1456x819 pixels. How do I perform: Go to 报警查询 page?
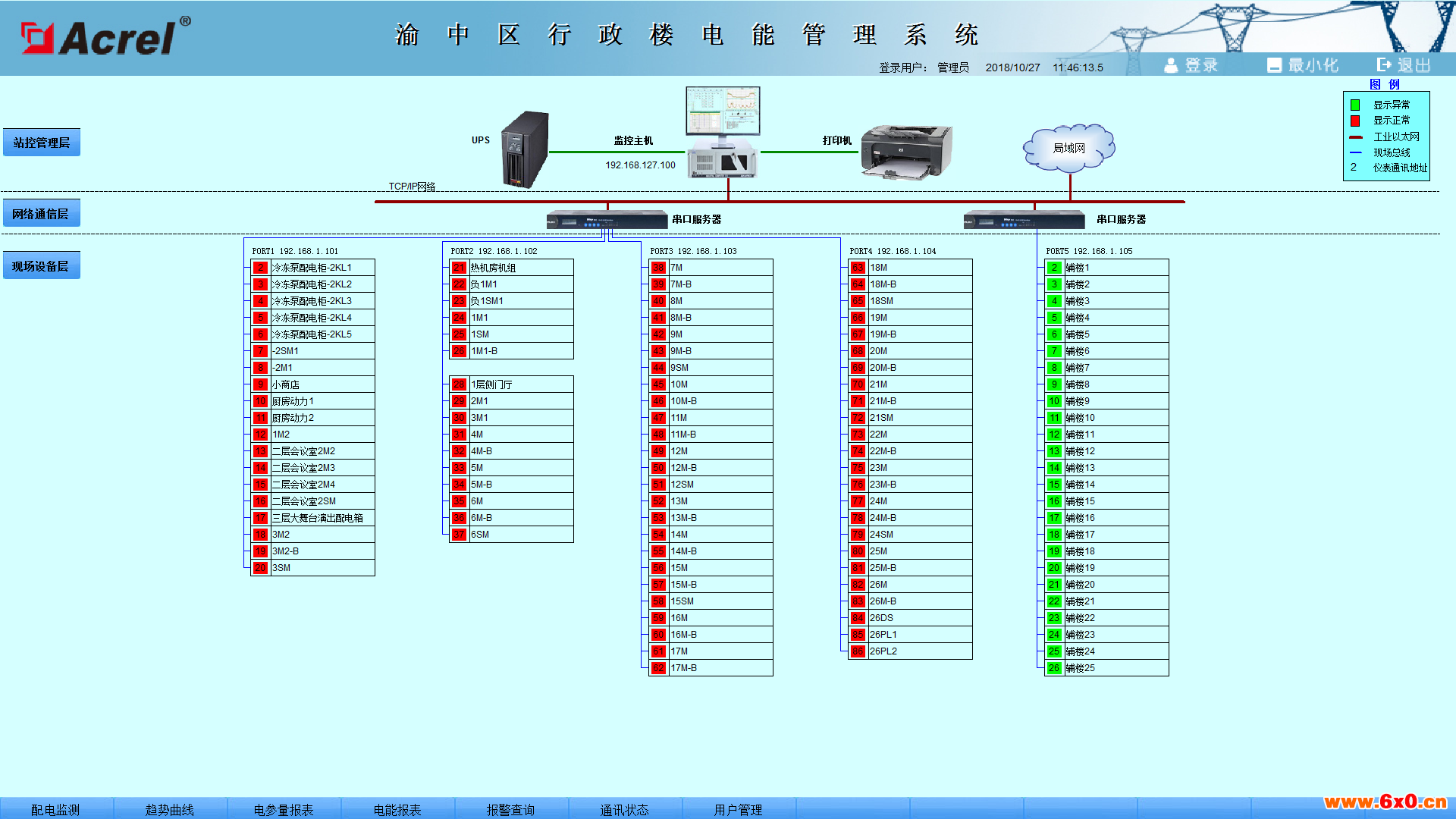(511, 809)
